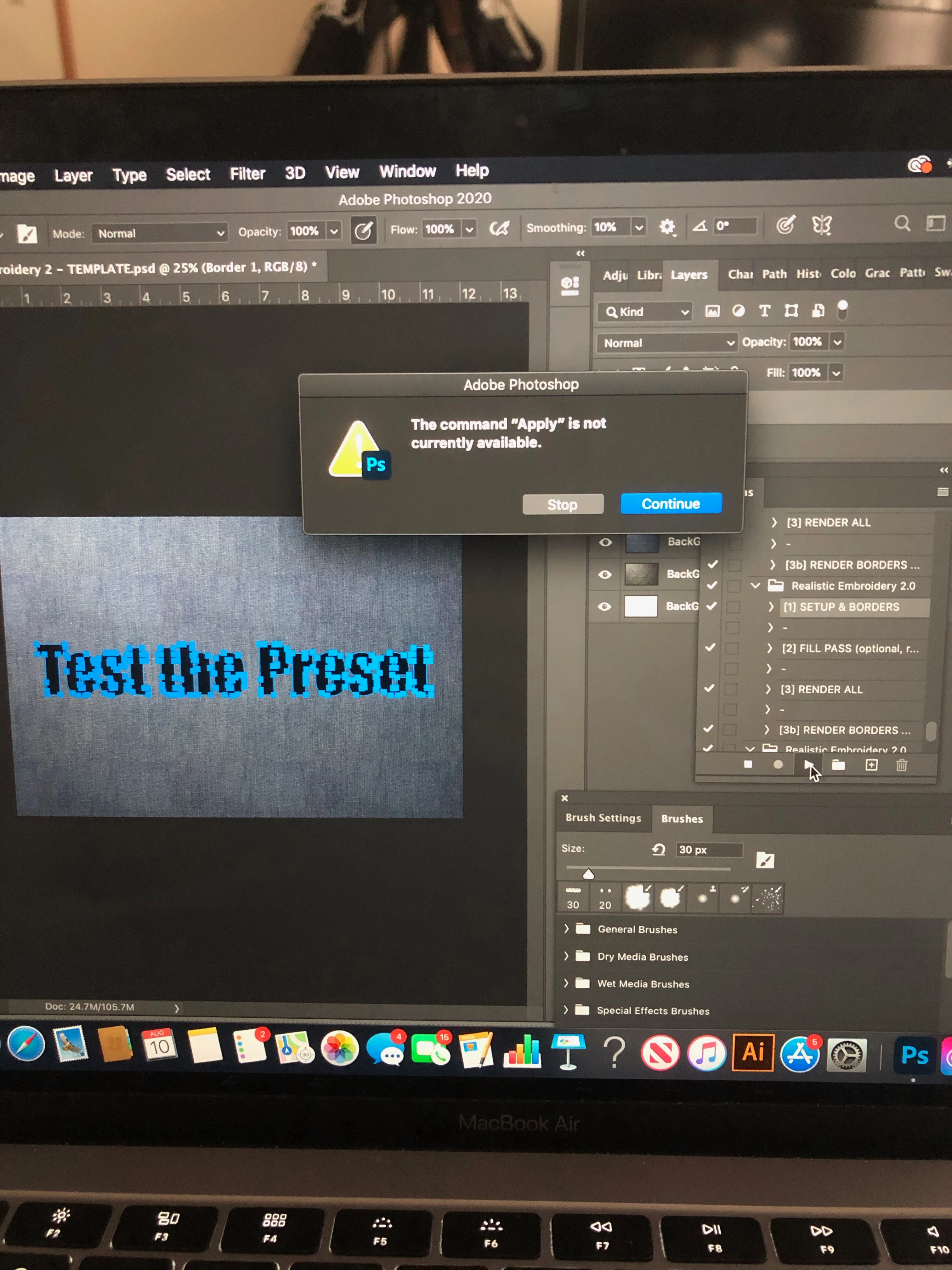
Task: Open the Filter menu
Action: point(247,174)
